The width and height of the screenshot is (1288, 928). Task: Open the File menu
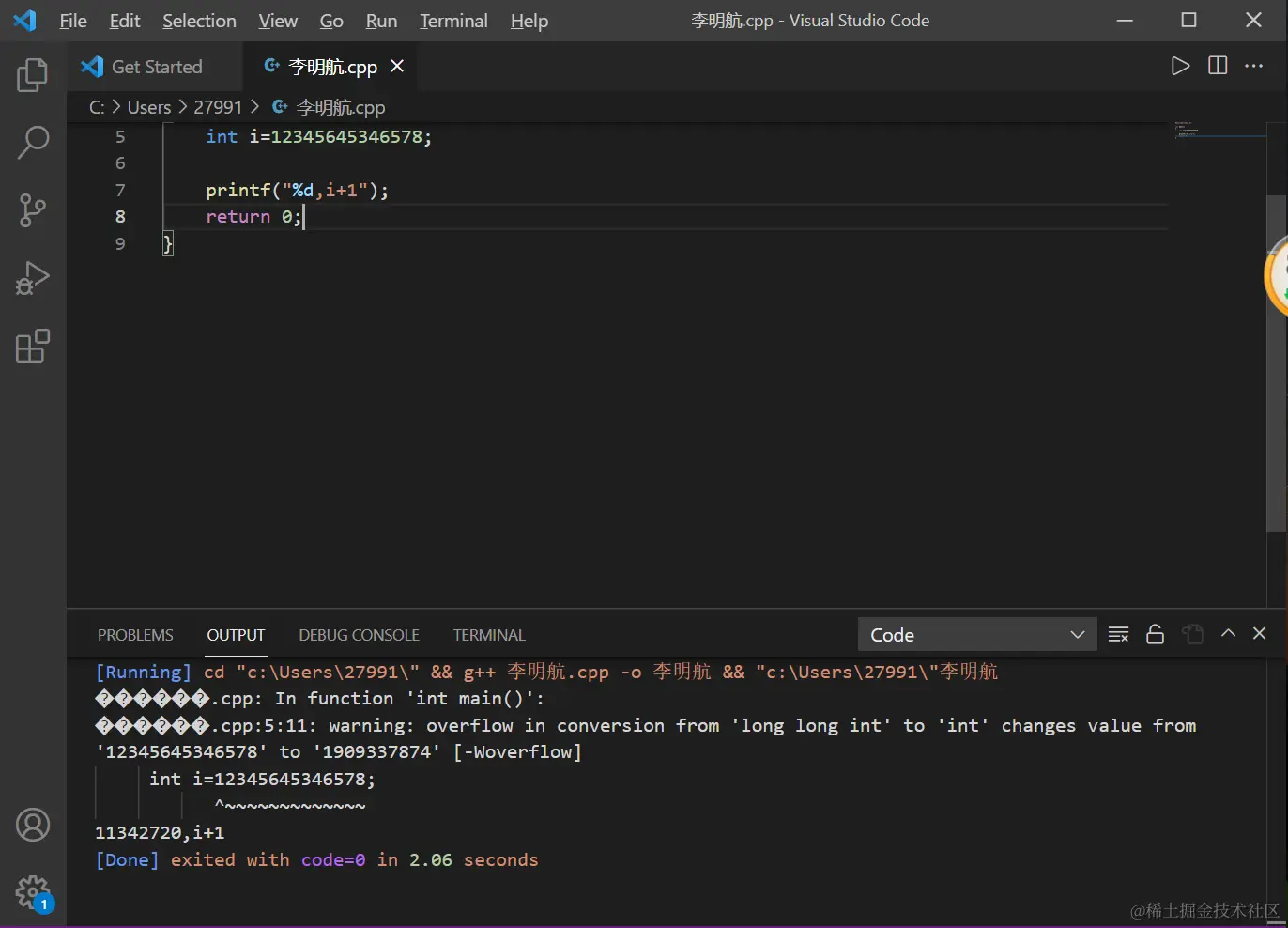(72, 21)
